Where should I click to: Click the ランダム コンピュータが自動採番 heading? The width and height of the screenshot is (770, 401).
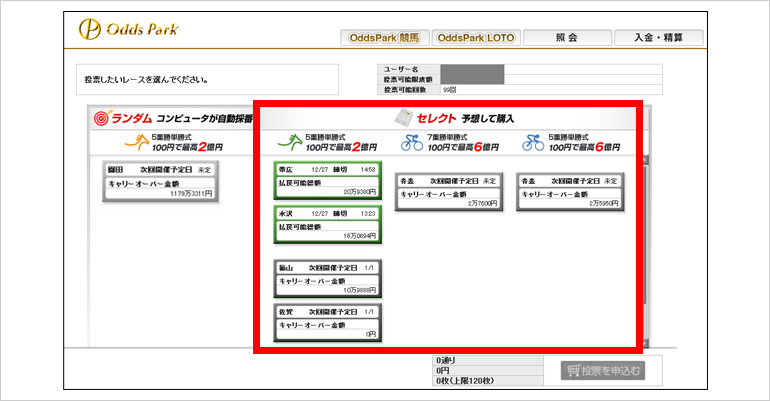click(x=182, y=118)
